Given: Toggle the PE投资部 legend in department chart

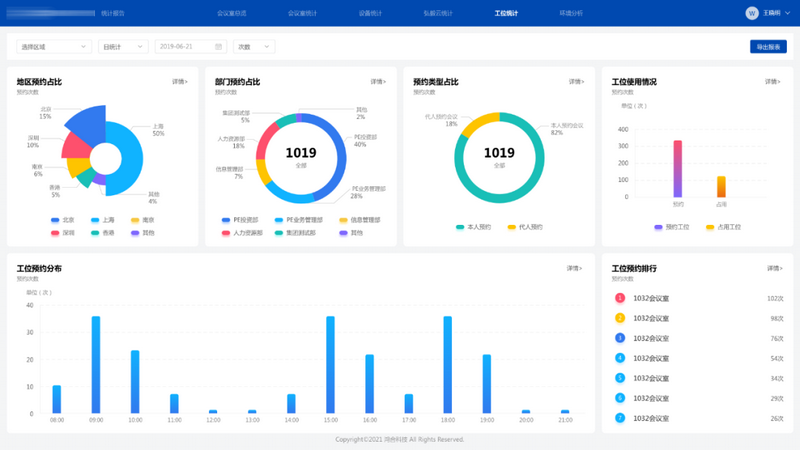Looking at the screenshot, I should coord(240,220).
